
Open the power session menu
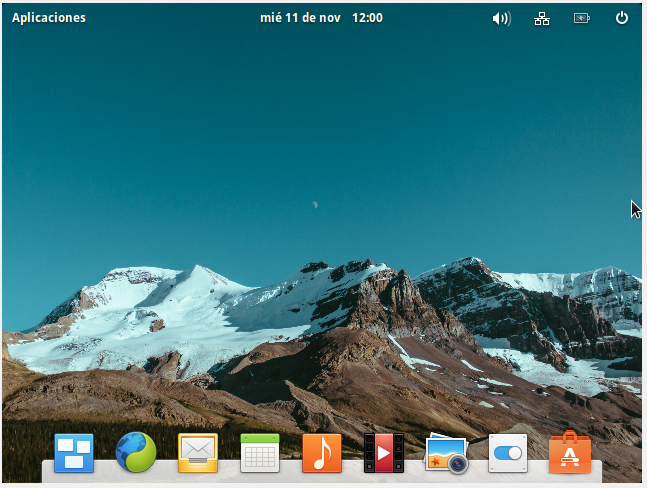coord(622,18)
